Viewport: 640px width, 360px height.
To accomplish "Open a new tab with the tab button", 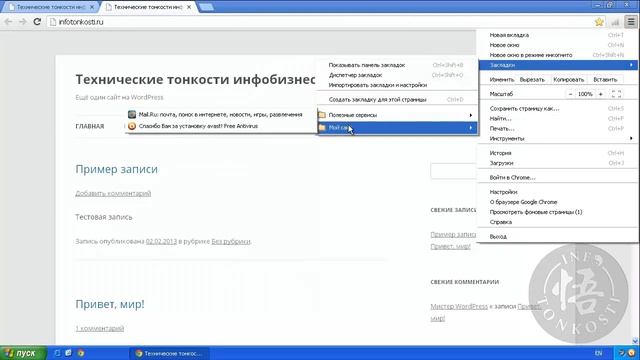I will pyautogui.click(x=206, y=7).
